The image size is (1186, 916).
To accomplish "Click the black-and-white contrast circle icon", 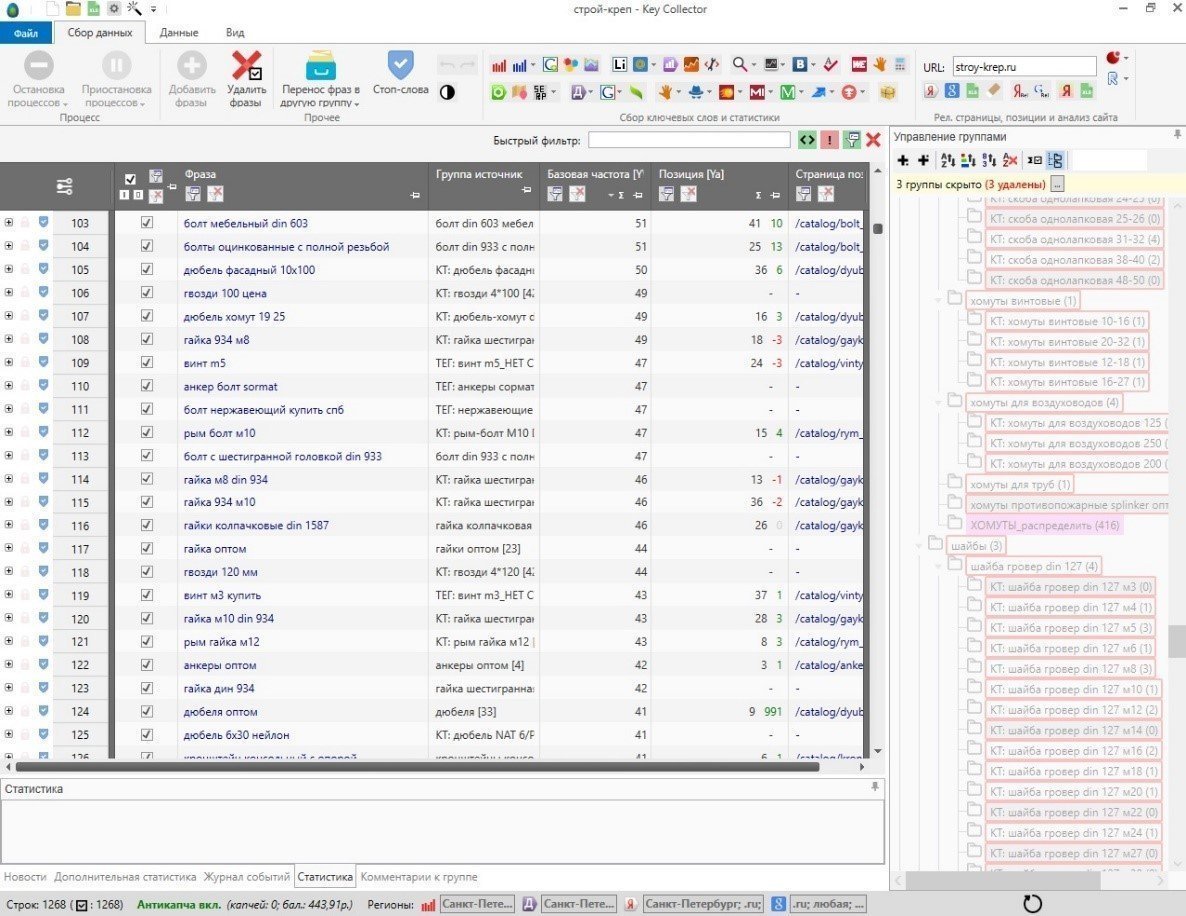I will click(x=447, y=92).
